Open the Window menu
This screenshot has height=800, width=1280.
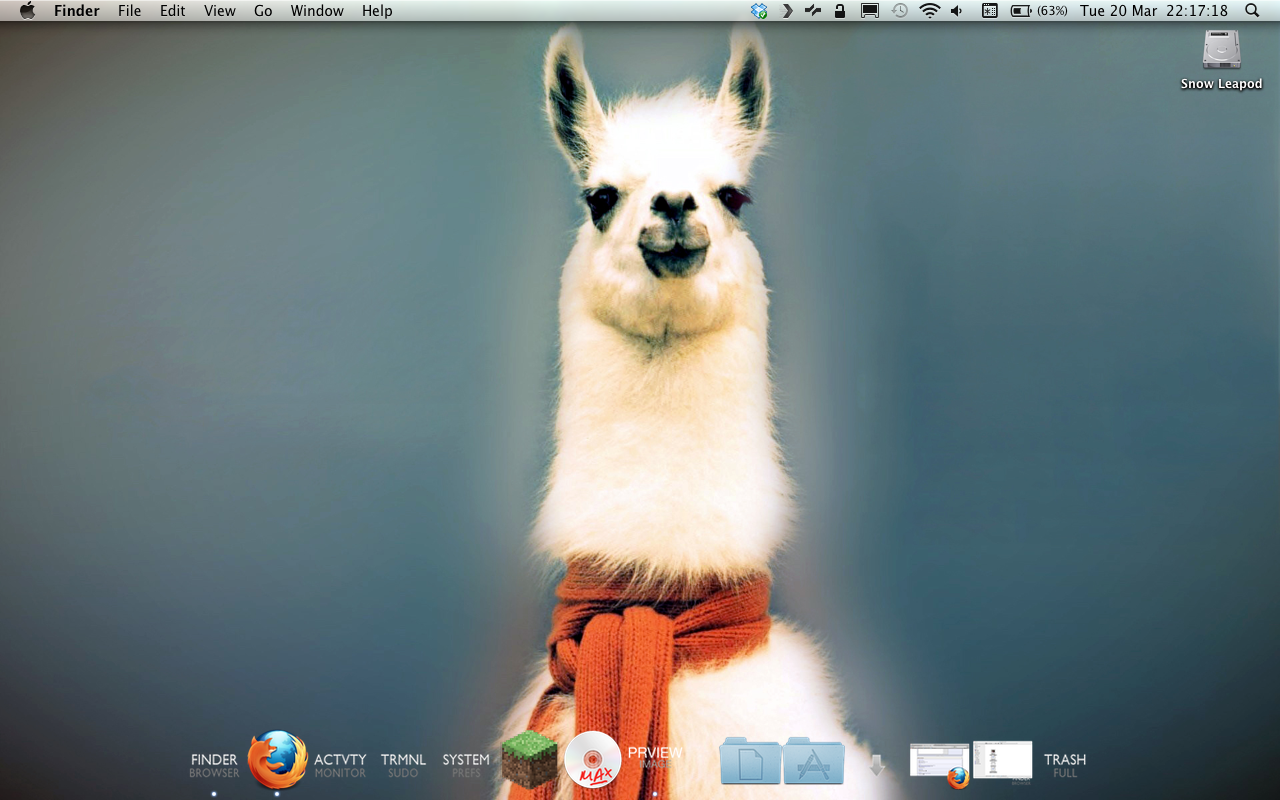click(x=317, y=11)
